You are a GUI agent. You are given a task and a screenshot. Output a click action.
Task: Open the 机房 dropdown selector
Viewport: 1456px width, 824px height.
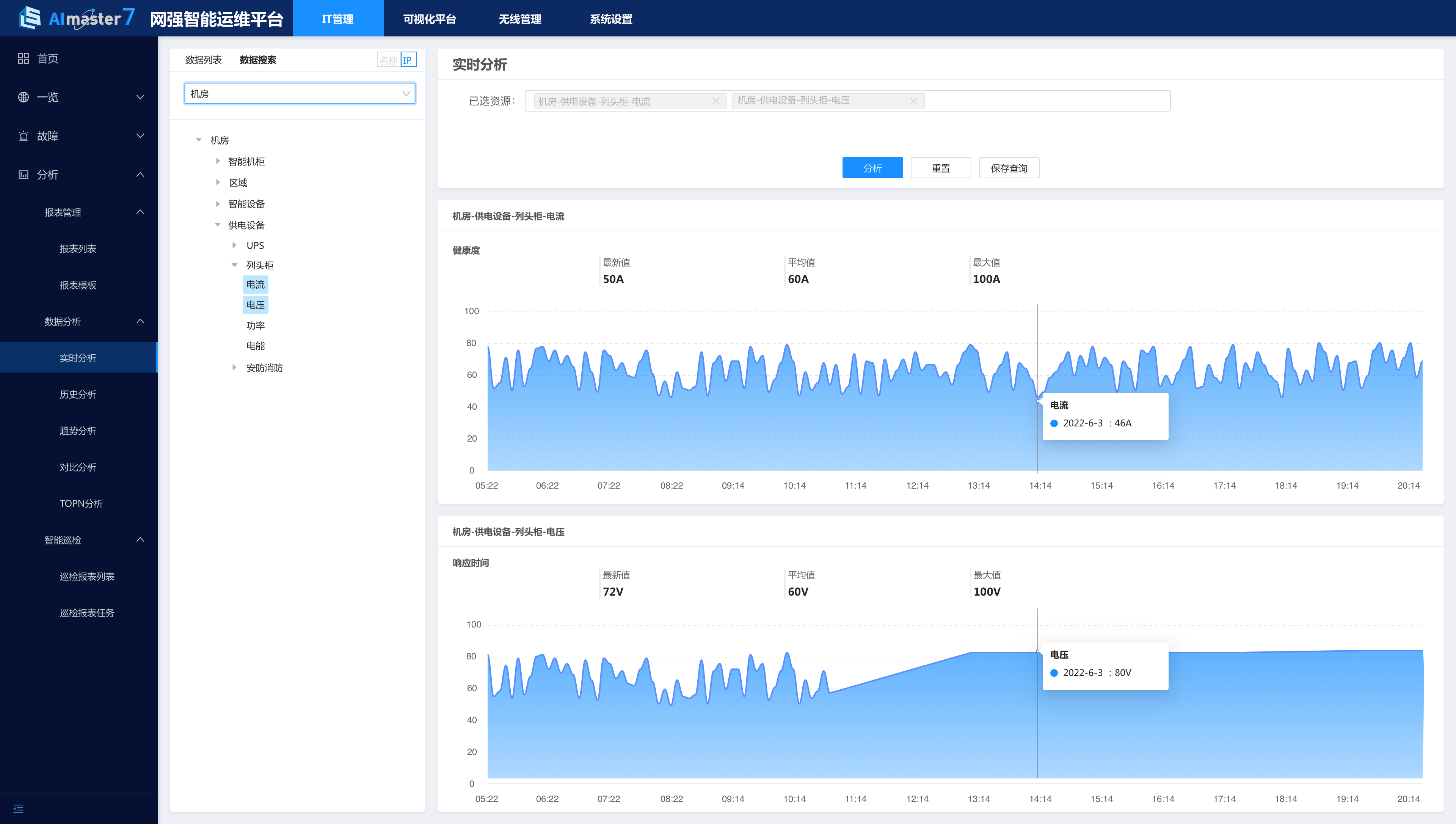[x=300, y=93]
